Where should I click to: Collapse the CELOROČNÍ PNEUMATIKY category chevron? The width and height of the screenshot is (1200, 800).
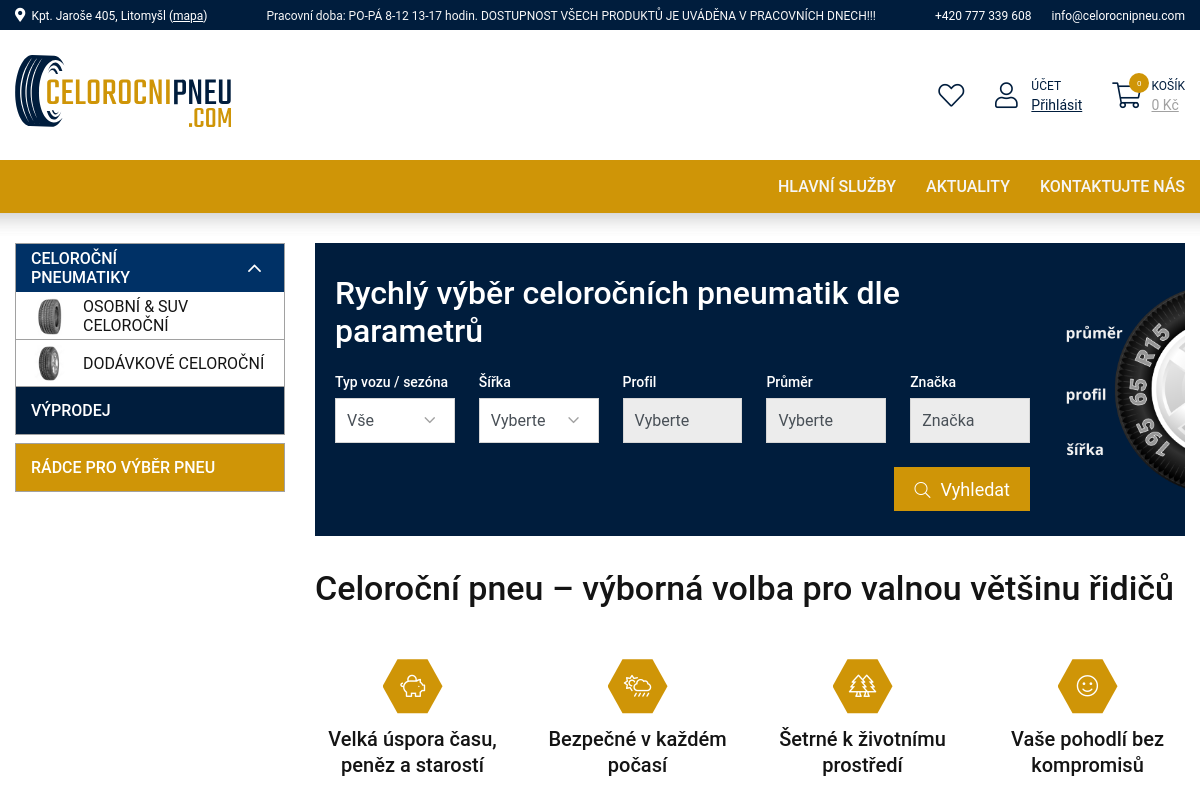coord(253,267)
